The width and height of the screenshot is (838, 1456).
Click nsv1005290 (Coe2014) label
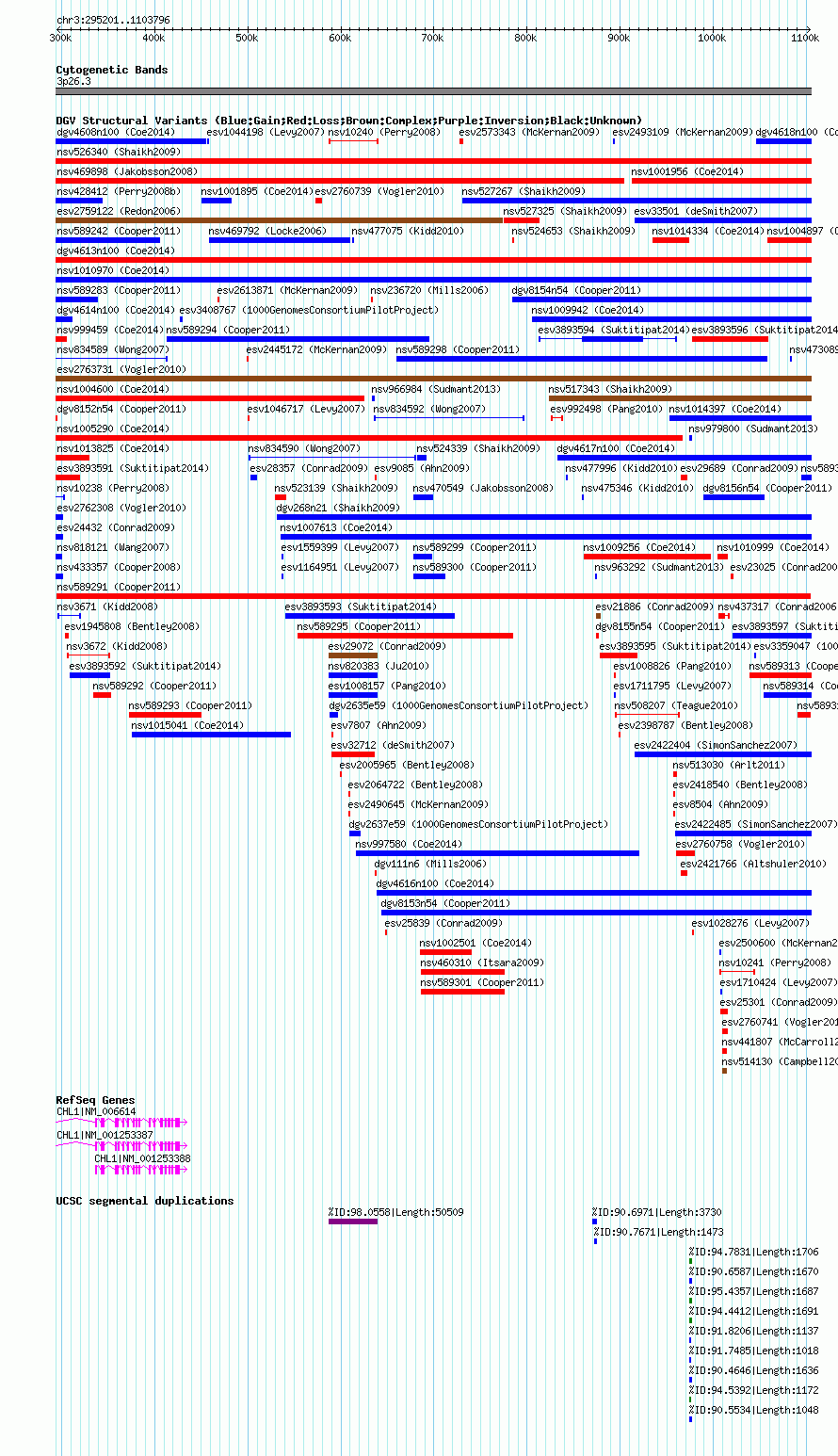(112, 429)
